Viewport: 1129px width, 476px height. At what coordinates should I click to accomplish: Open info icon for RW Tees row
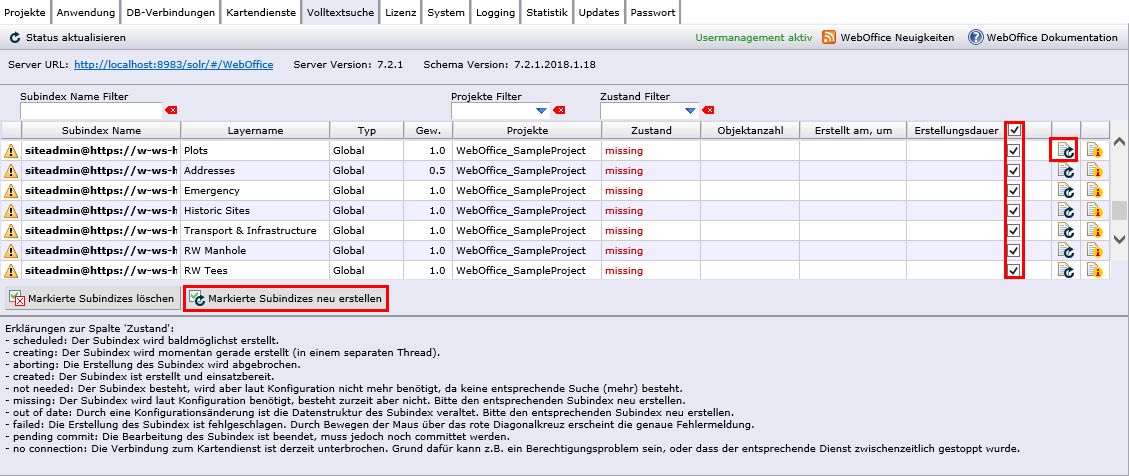[1094, 271]
